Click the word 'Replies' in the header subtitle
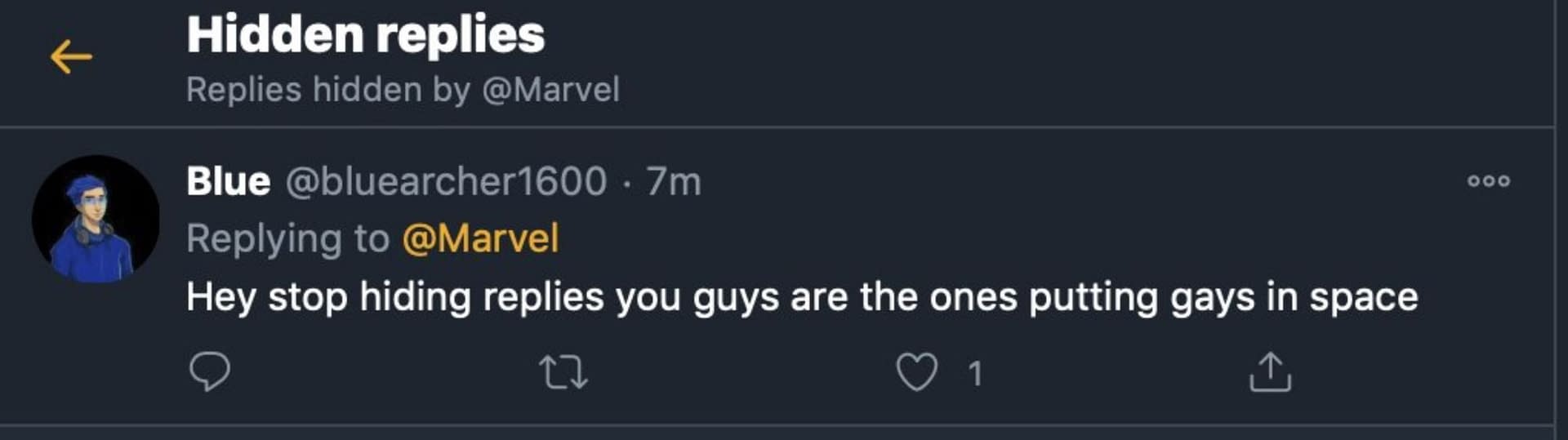Image resolution: width=1568 pixels, height=440 pixels. coord(243,90)
